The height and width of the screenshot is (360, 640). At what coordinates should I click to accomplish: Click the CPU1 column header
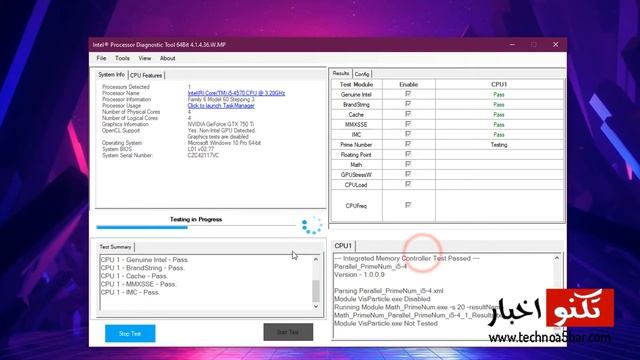click(x=499, y=84)
